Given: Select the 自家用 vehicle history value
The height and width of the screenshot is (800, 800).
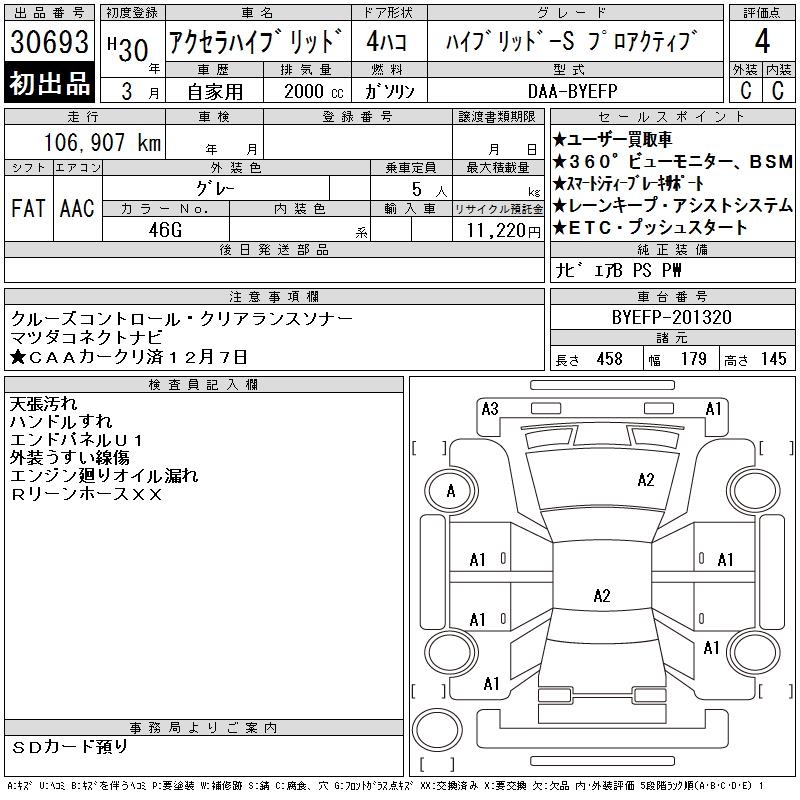Looking at the screenshot, I should coord(215,92).
